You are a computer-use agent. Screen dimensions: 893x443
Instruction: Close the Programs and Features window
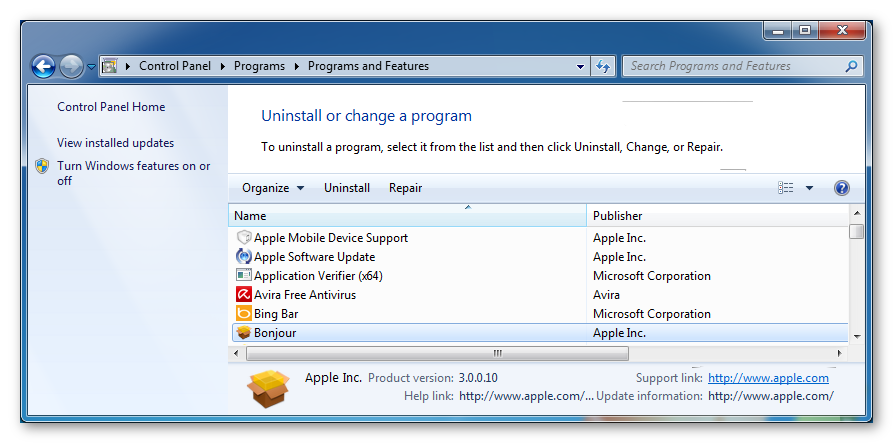(x=842, y=31)
